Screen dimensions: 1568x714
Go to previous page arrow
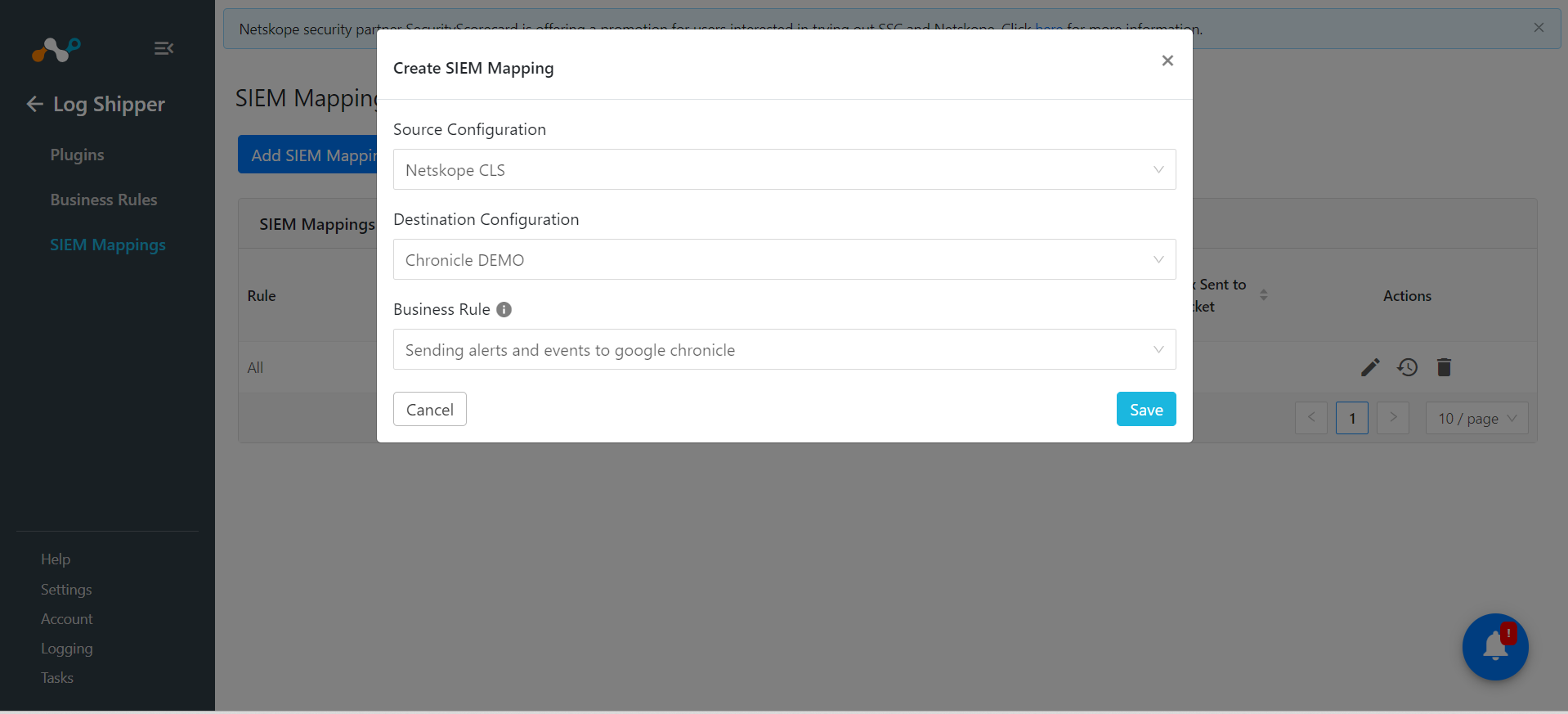[1311, 418]
